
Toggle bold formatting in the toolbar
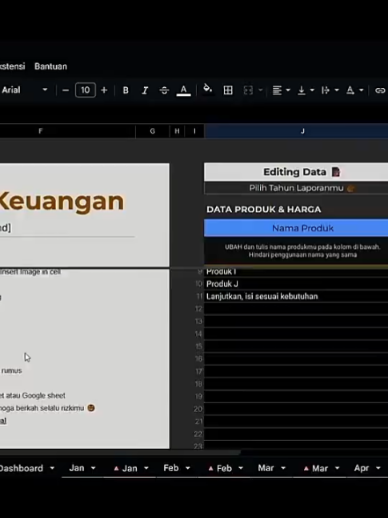point(126,90)
